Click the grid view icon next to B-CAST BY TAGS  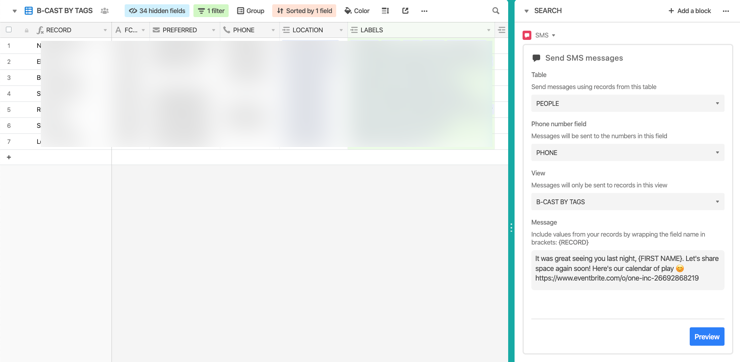(x=28, y=10)
